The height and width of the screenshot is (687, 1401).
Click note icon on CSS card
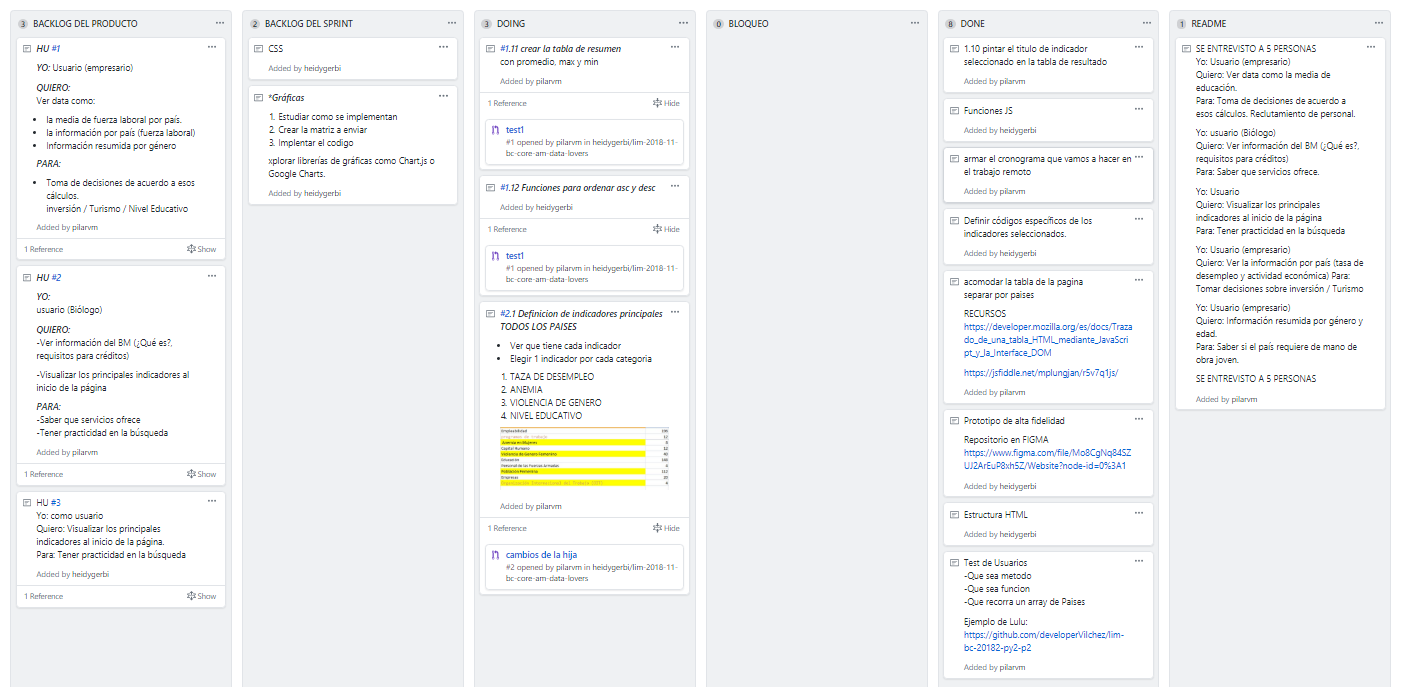click(x=258, y=48)
